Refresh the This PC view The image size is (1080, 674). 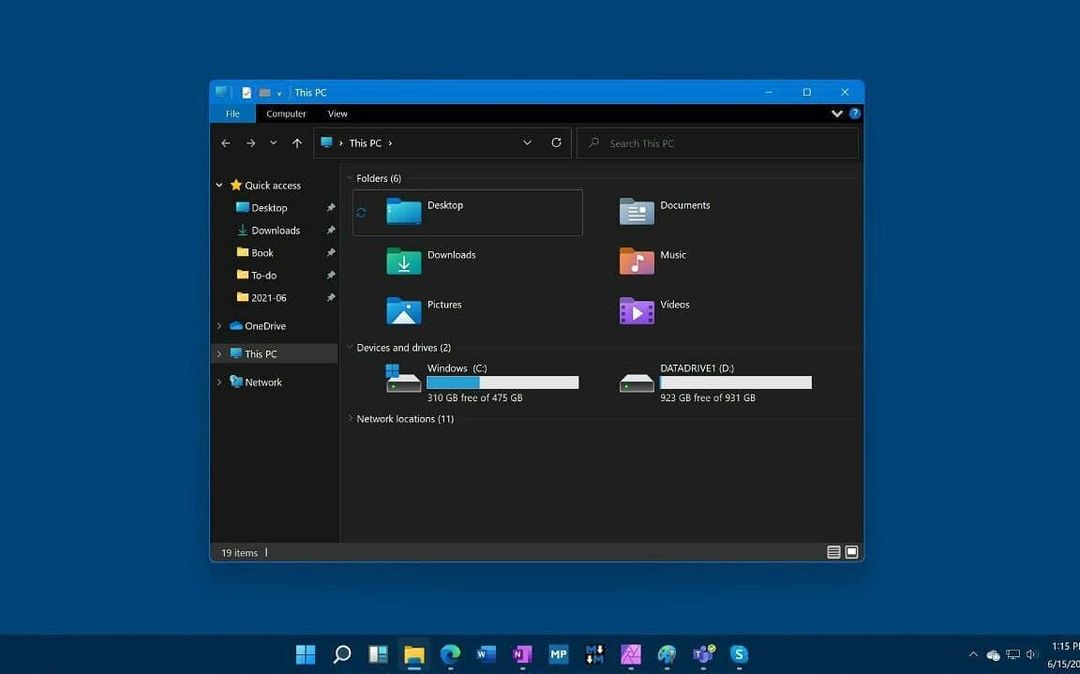[557, 143]
